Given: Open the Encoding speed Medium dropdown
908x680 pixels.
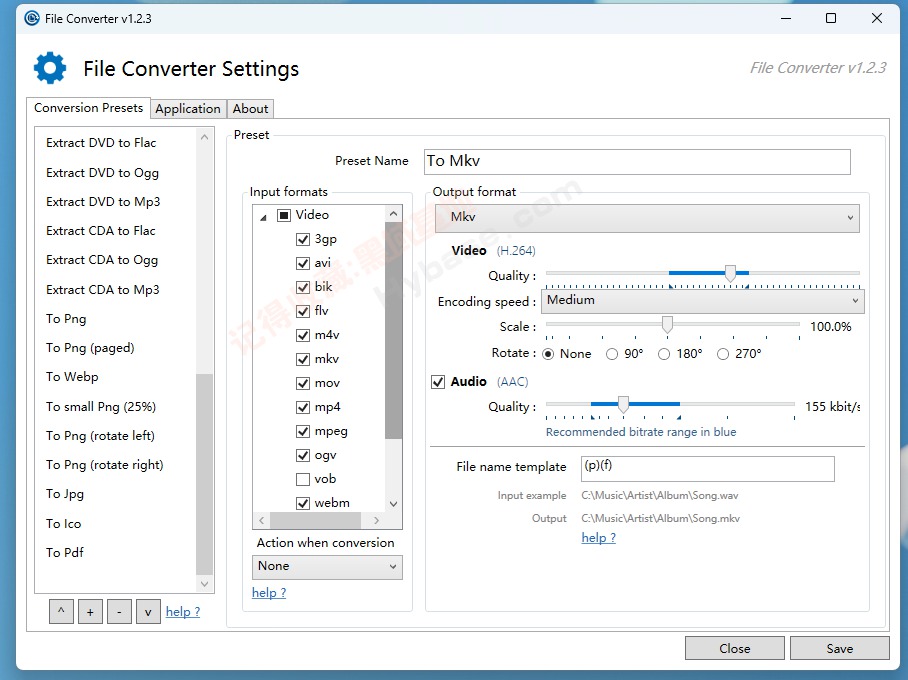Looking at the screenshot, I should [702, 301].
